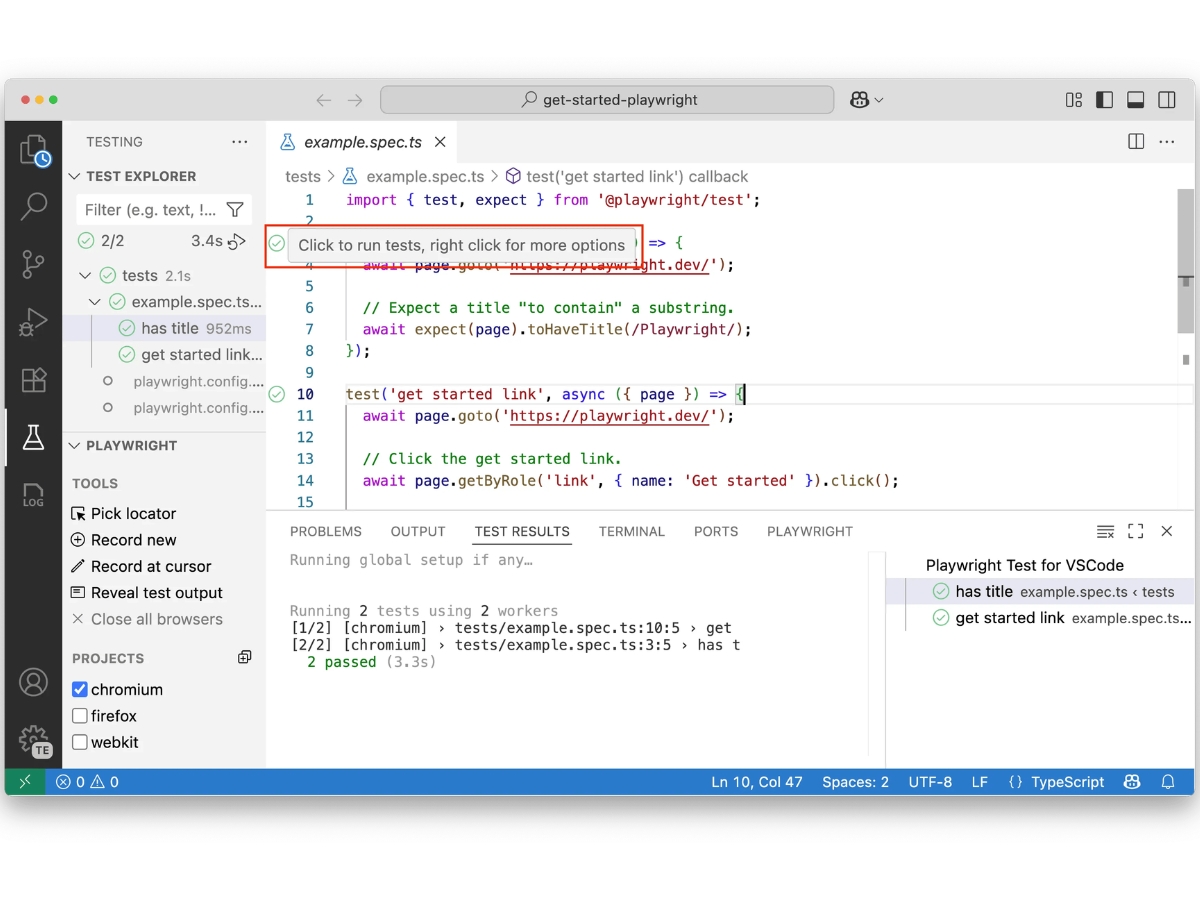Select the TEST RESULTS tab
The width and height of the screenshot is (1200, 900).
point(522,532)
